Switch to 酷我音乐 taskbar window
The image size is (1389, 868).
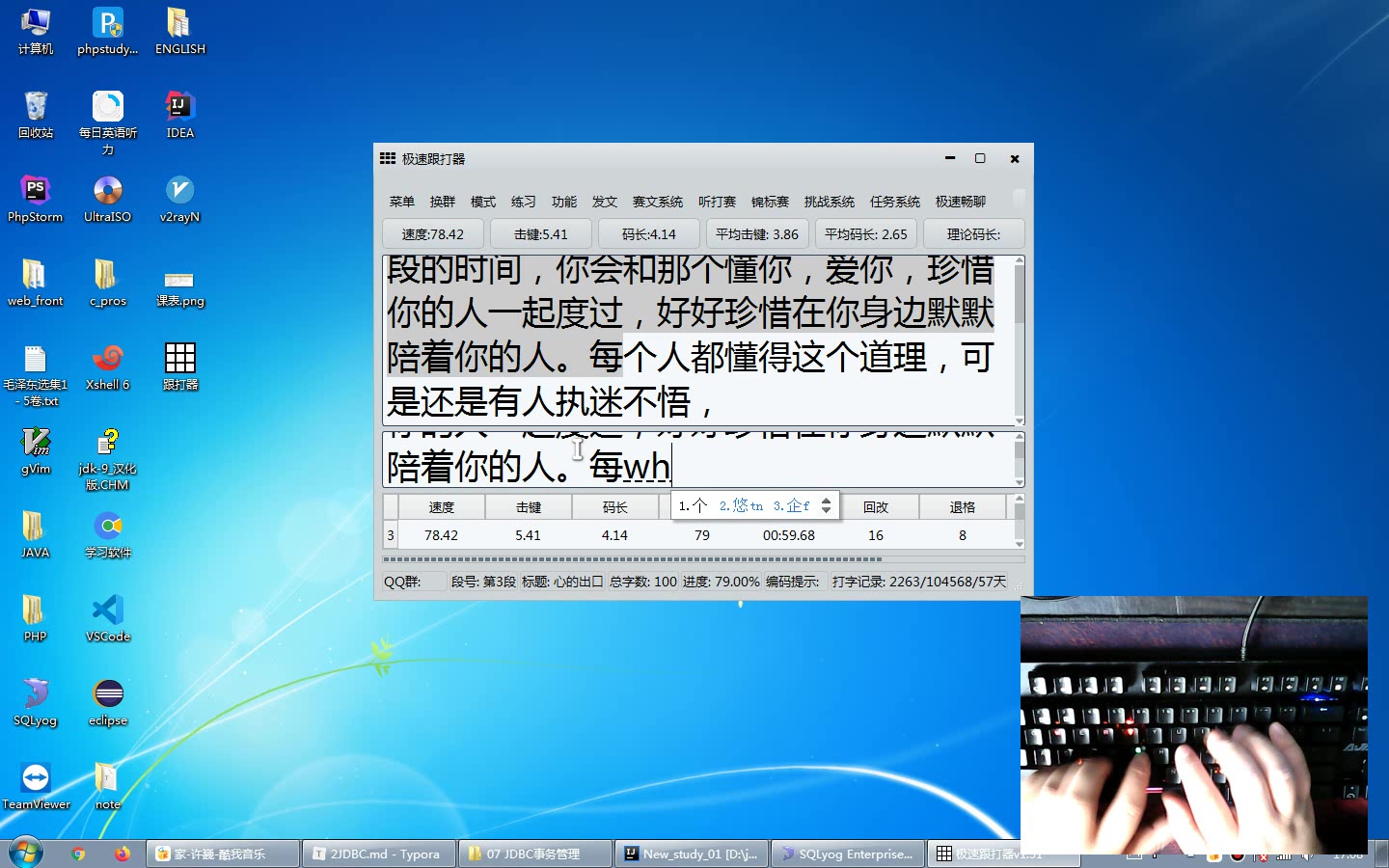(223, 854)
